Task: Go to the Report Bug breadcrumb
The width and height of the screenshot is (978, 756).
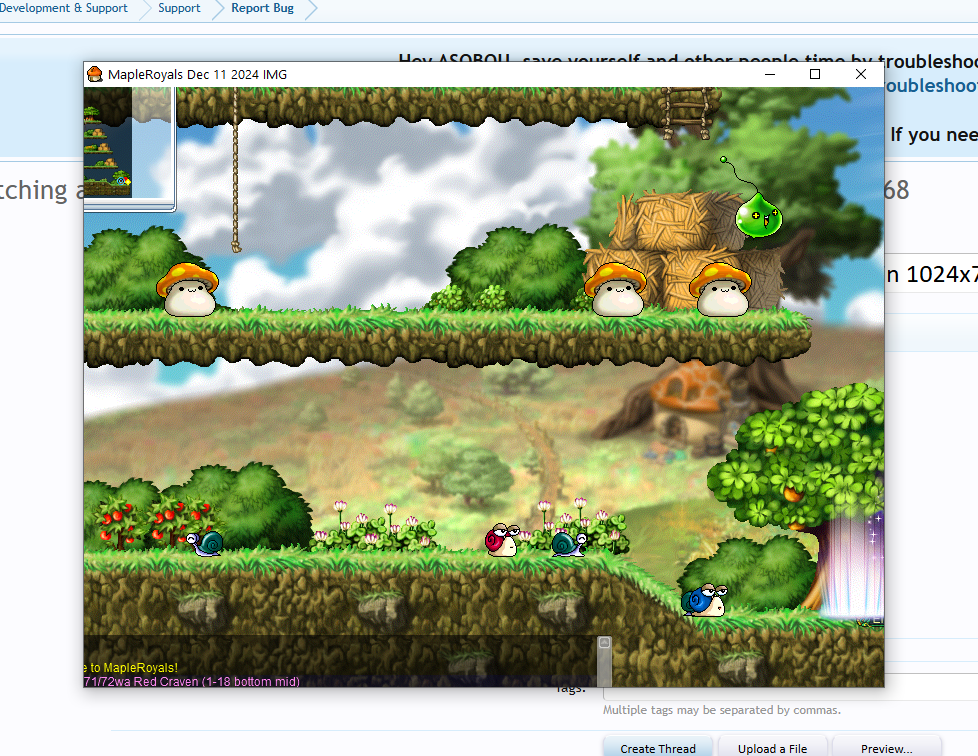Action: click(x=262, y=8)
